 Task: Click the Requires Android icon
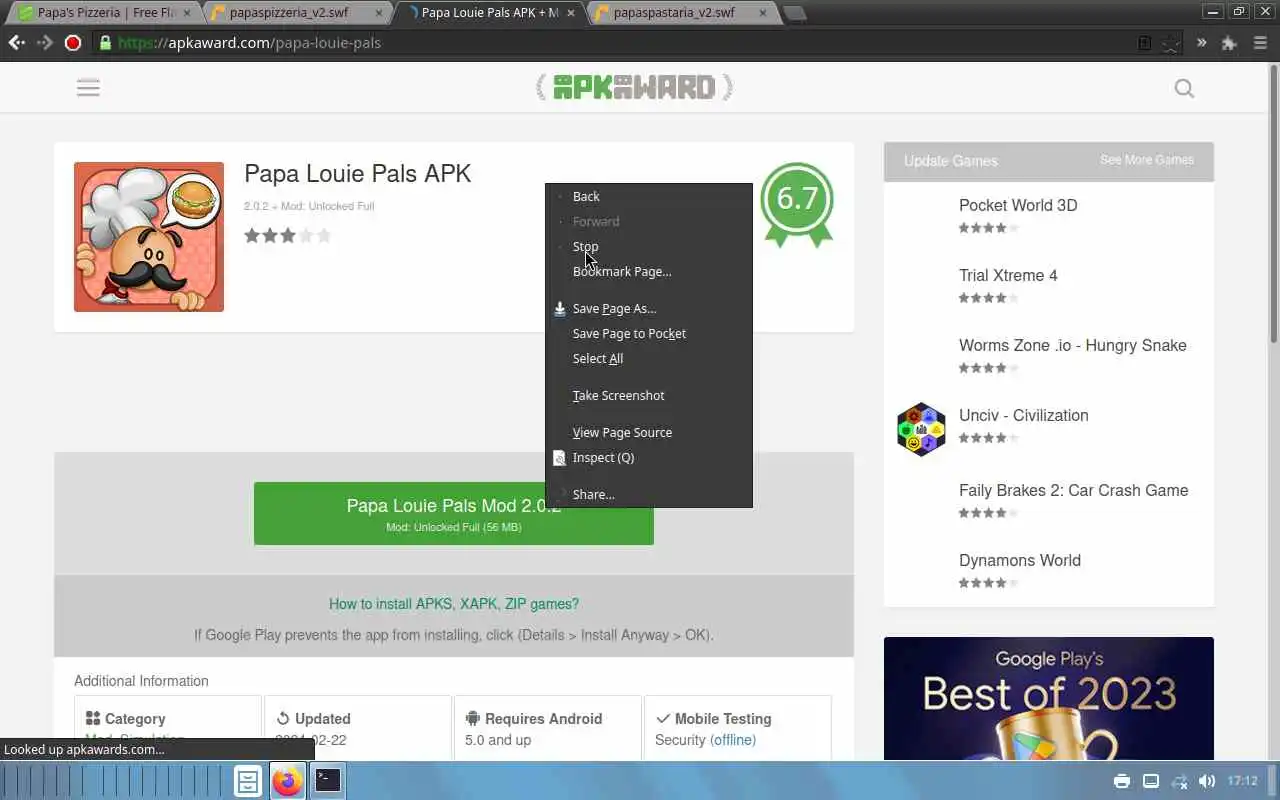click(473, 718)
